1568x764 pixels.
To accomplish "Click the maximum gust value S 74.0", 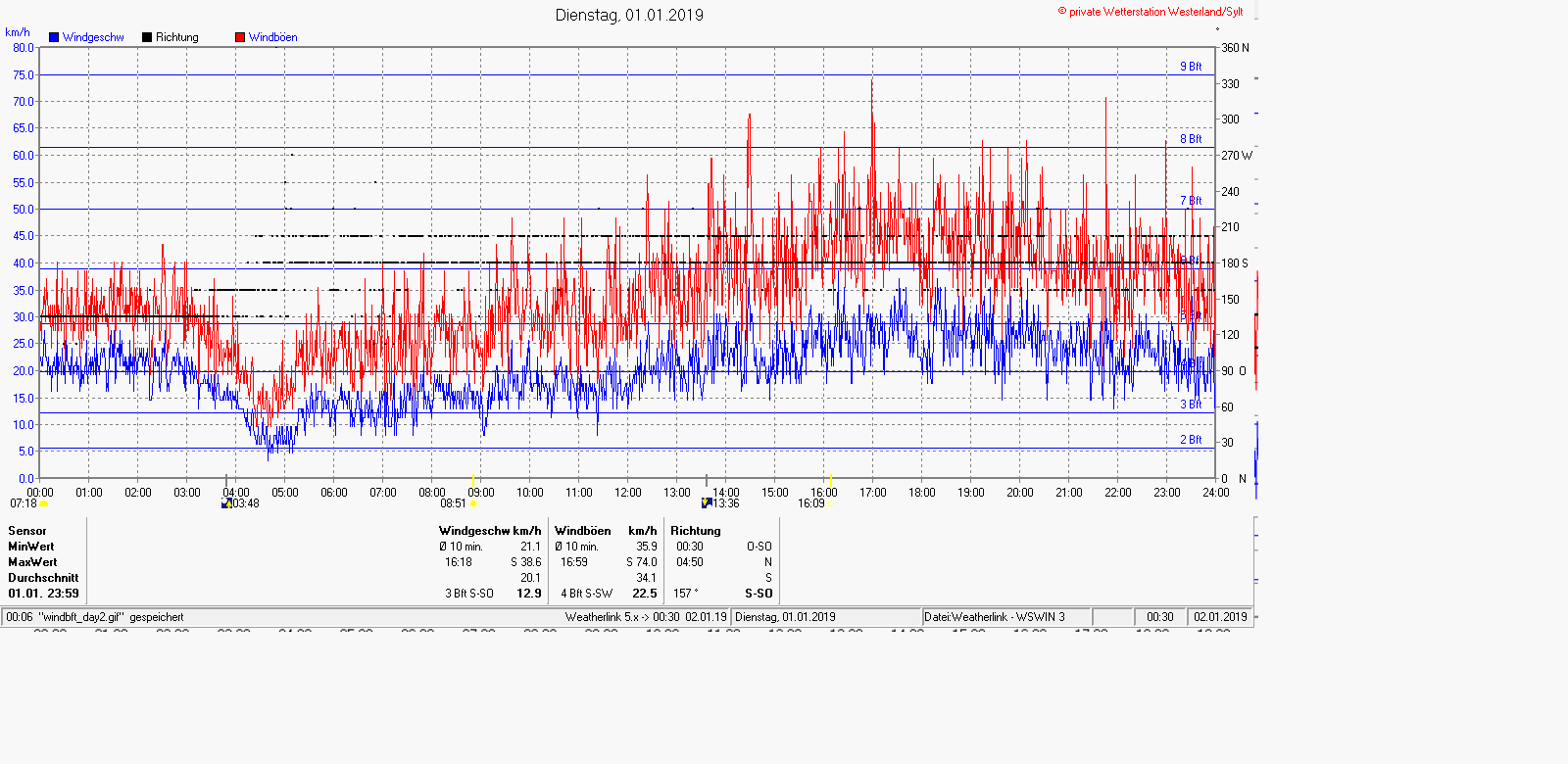I will (x=641, y=562).
